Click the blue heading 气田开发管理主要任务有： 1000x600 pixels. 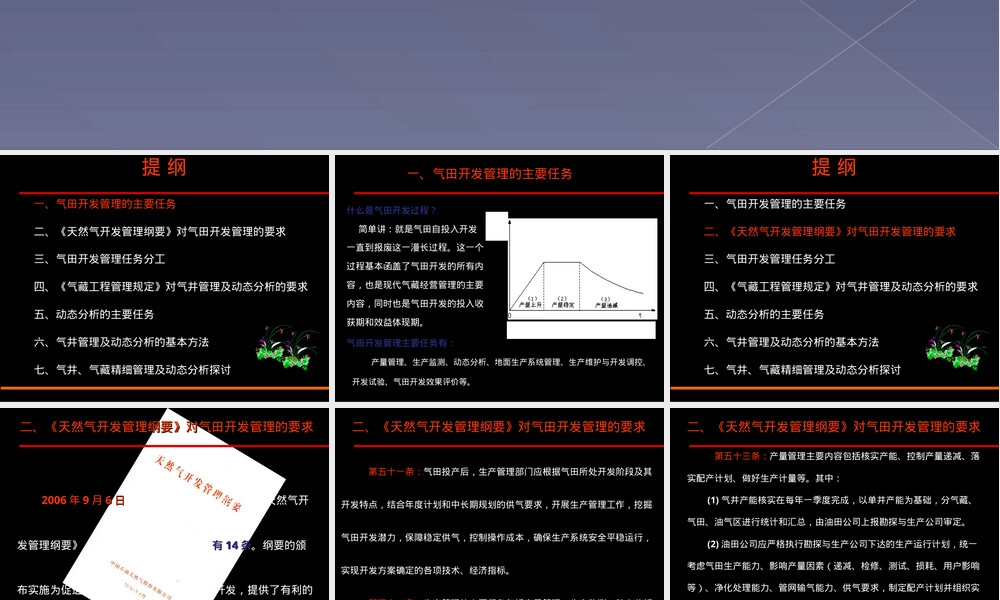click(401, 343)
